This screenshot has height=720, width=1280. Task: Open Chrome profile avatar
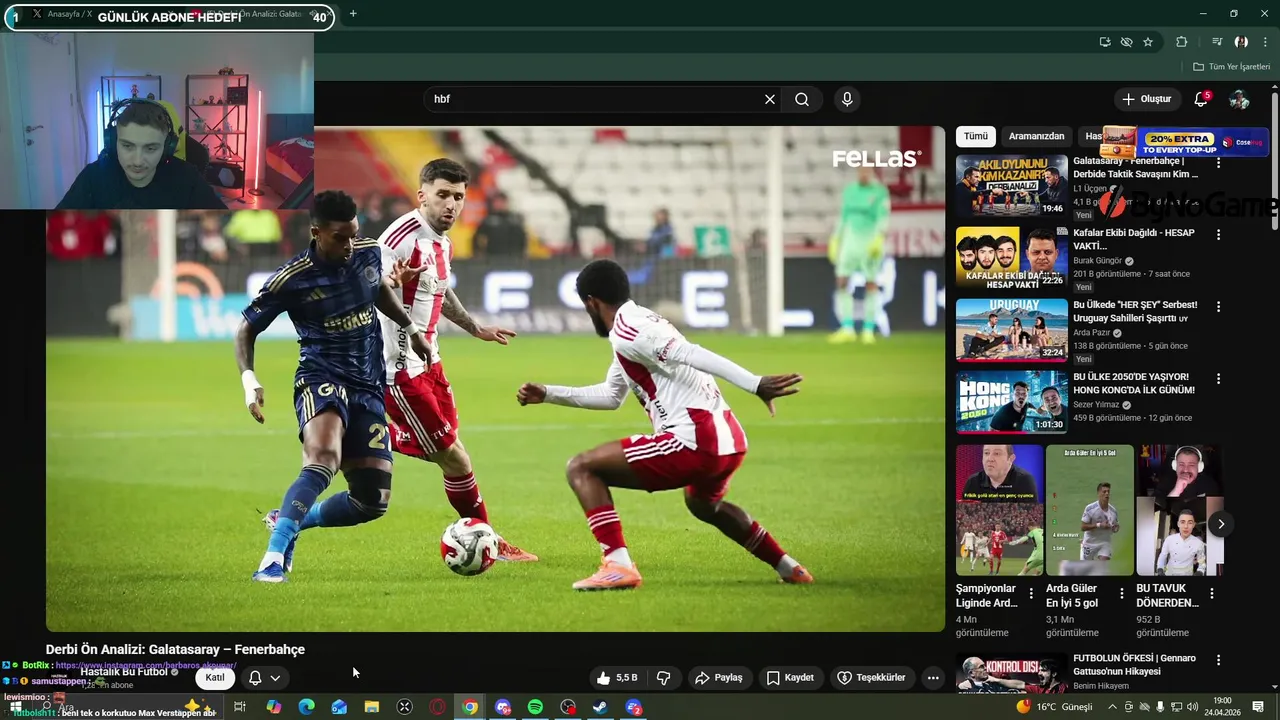click(1241, 42)
